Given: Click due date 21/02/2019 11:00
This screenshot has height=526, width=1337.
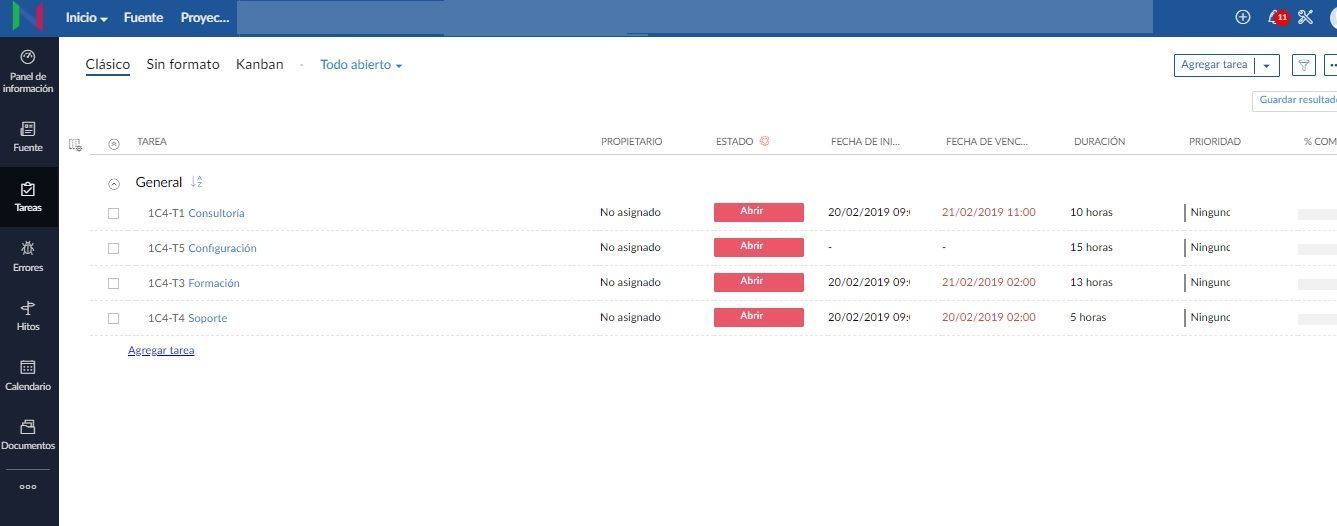Looking at the screenshot, I should [989, 212].
